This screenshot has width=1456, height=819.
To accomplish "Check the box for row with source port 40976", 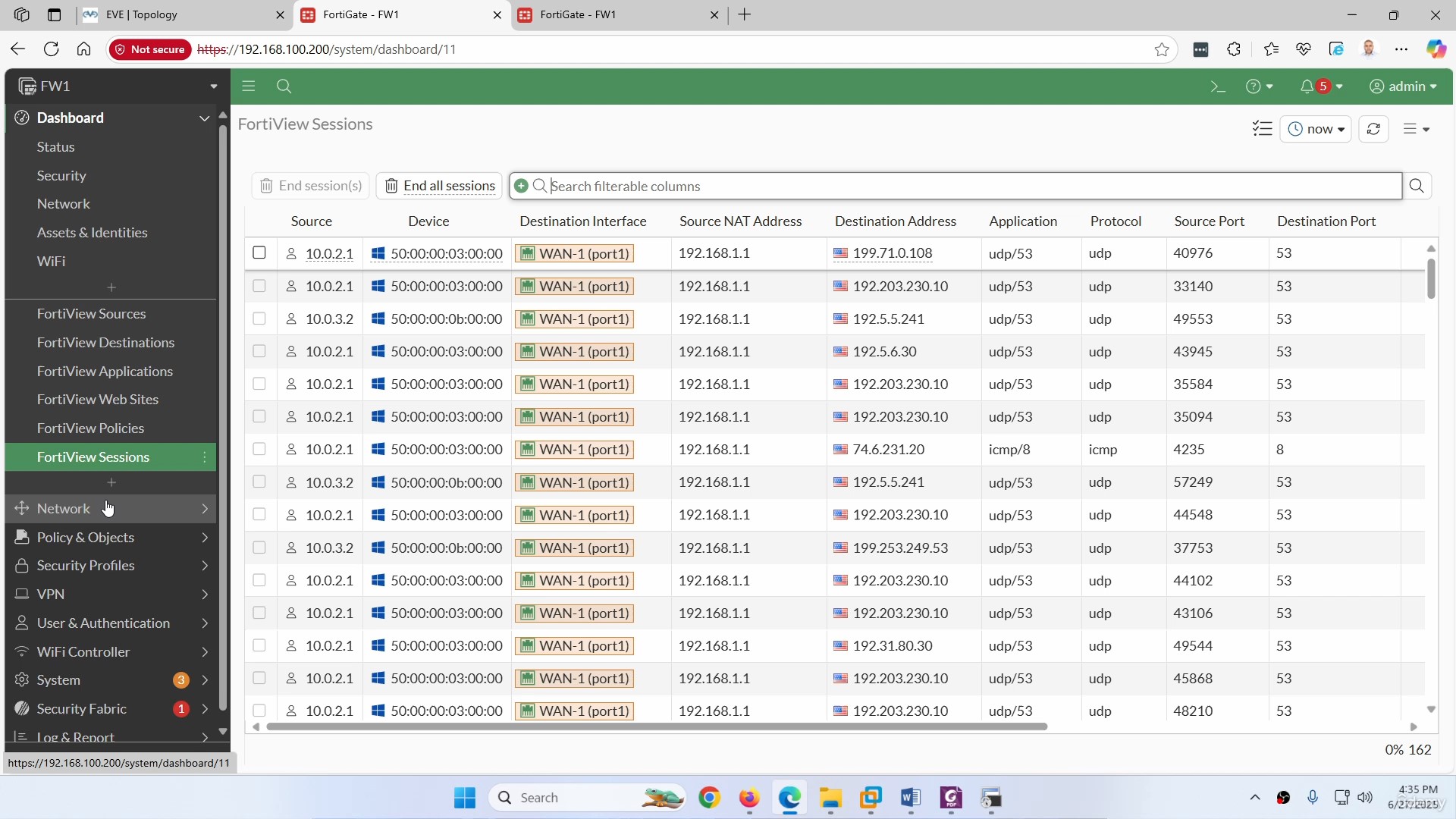I will click(x=259, y=253).
